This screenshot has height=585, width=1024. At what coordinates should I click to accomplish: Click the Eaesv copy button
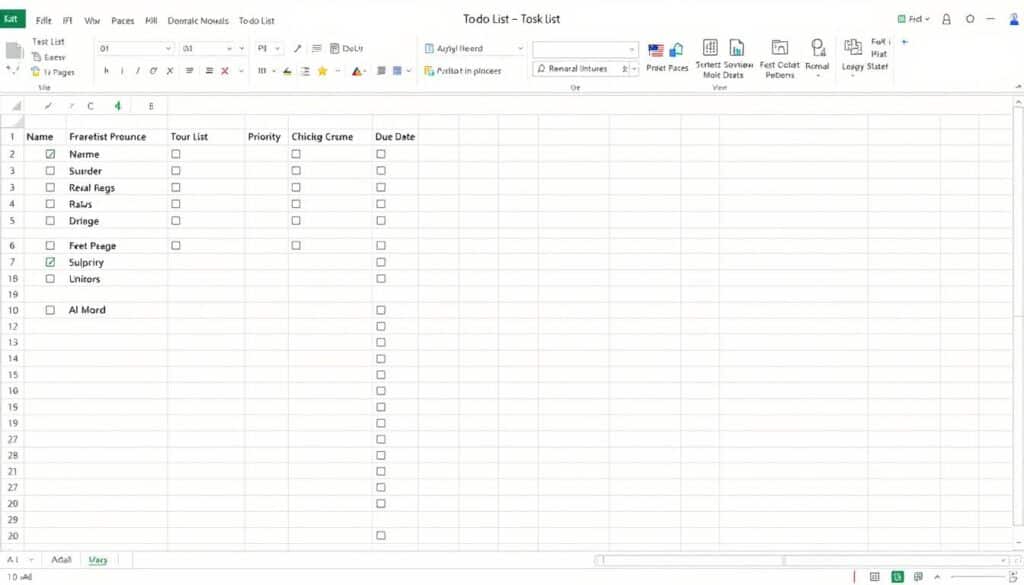point(48,57)
